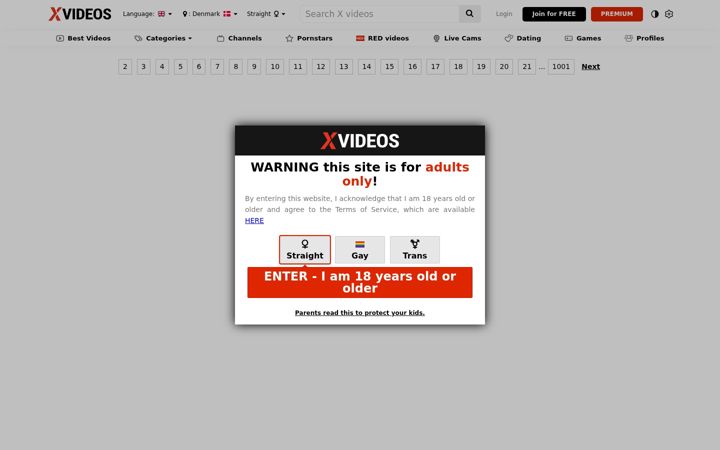Viewport: 720px width, 450px height.
Task: Go to page 16
Action: pos(412,67)
